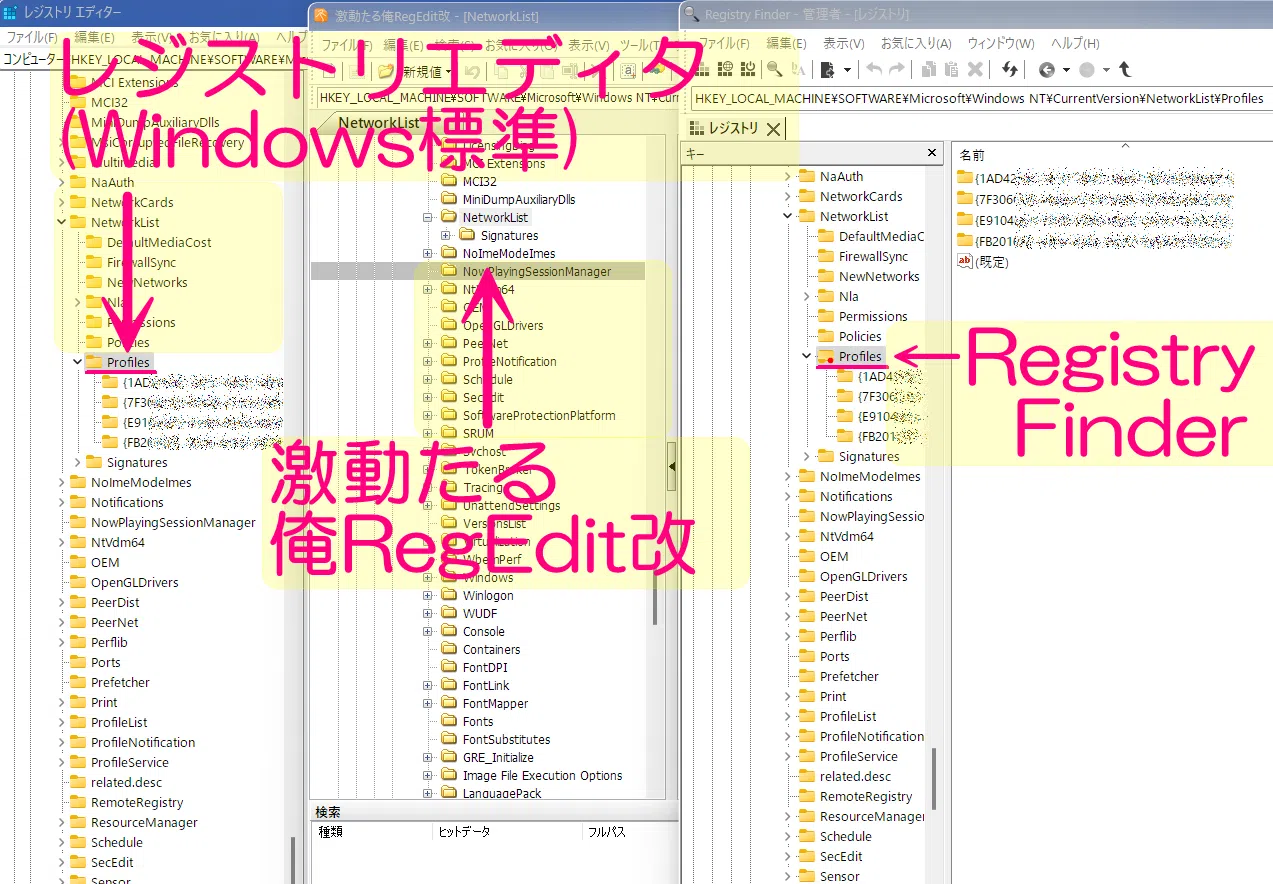Click pane collapse arrow in 俺RegEdit改 splitter
The image size is (1273, 884).
coord(672,467)
